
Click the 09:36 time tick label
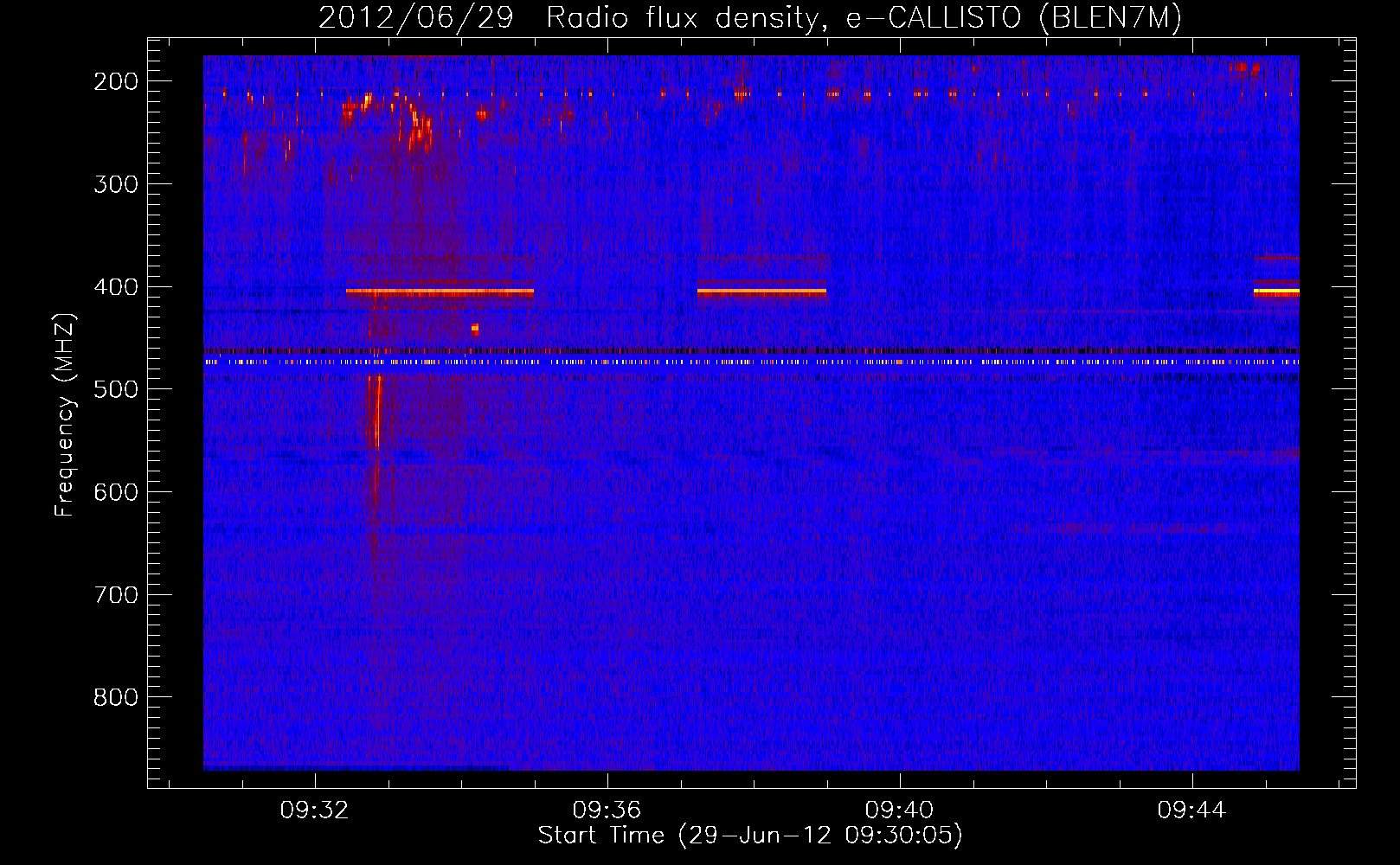point(607,810)
